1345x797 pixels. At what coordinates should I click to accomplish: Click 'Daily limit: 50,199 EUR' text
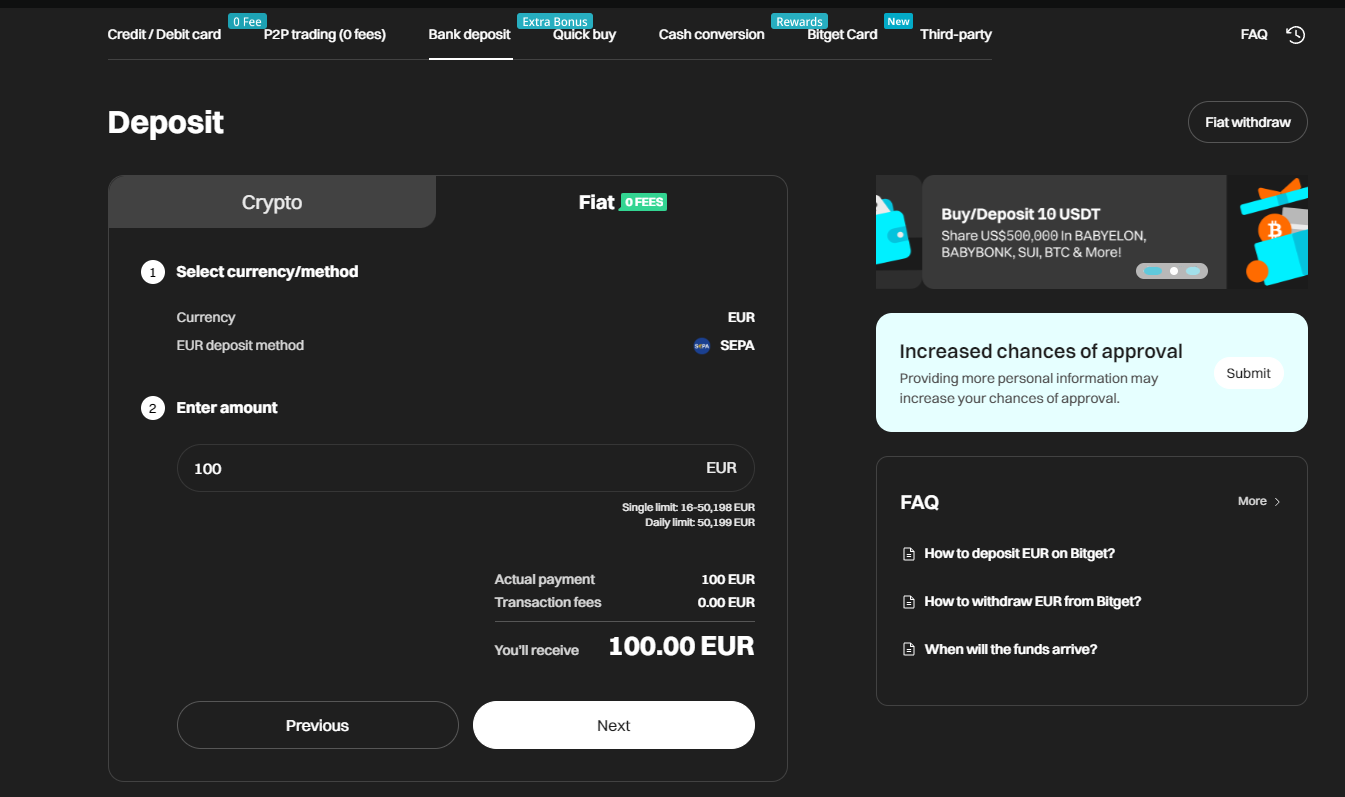click(700, 522)
